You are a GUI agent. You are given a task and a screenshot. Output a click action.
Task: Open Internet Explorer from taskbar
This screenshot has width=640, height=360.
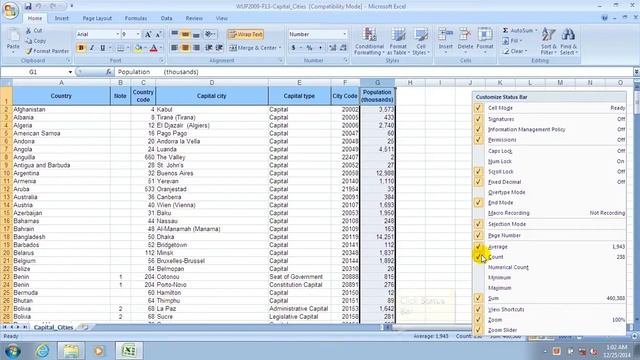(x=42, y=350)
